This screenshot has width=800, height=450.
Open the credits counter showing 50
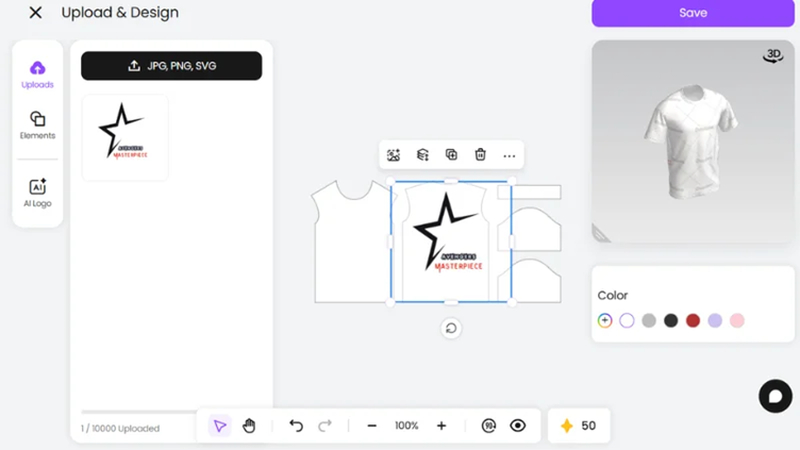point(579,426)
